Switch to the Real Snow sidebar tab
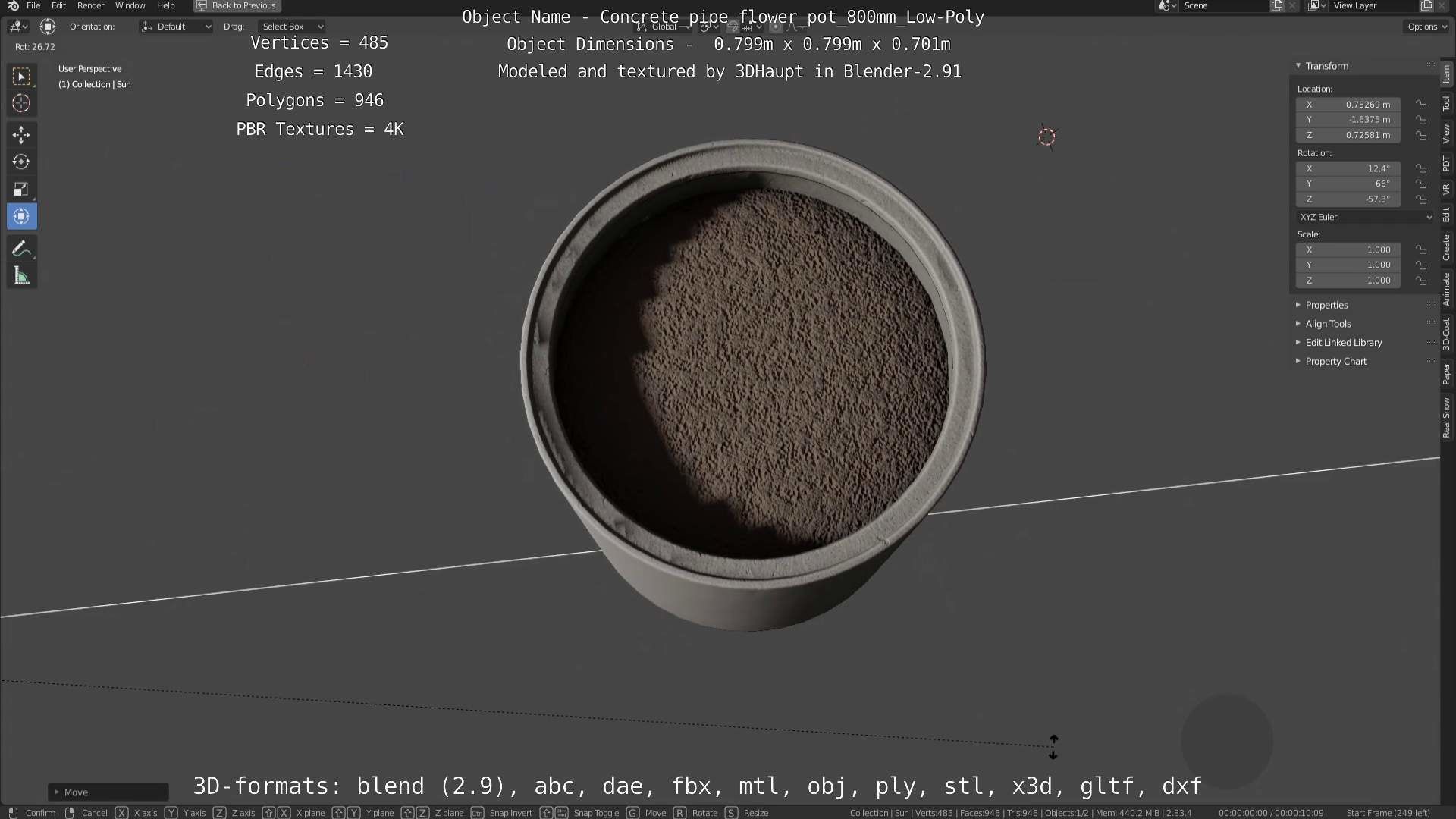Viewport: 1456px width, 819px height. pyautogui.click(x=1447, y=418)
